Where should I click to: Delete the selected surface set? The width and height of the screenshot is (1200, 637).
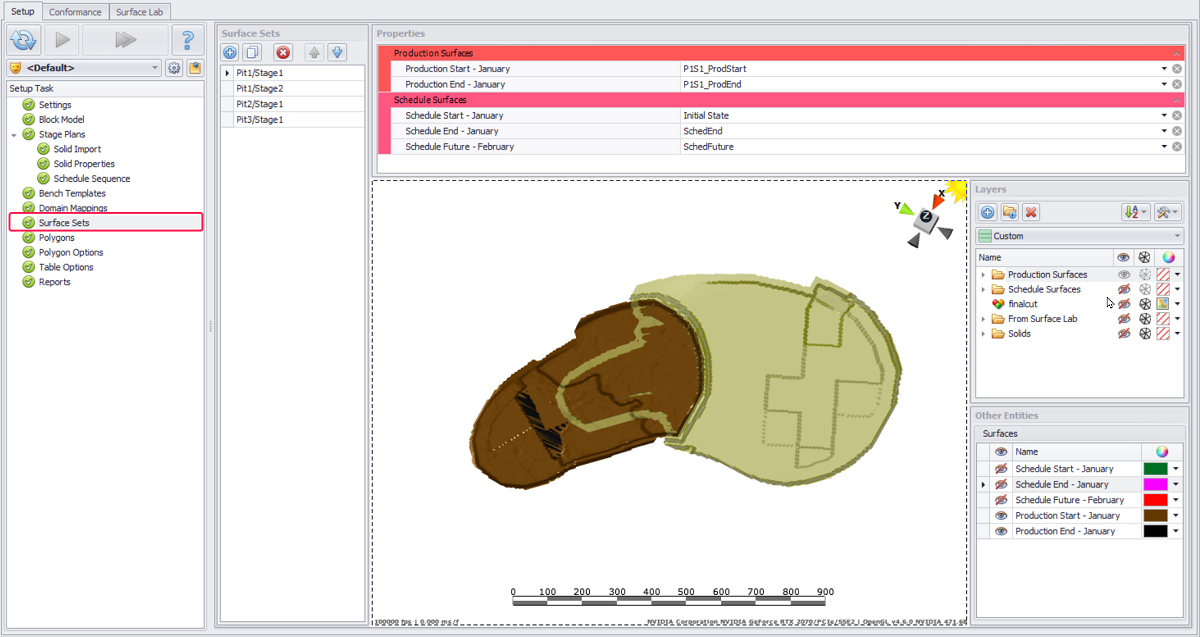pyautogui.click(x=283, y=52)
